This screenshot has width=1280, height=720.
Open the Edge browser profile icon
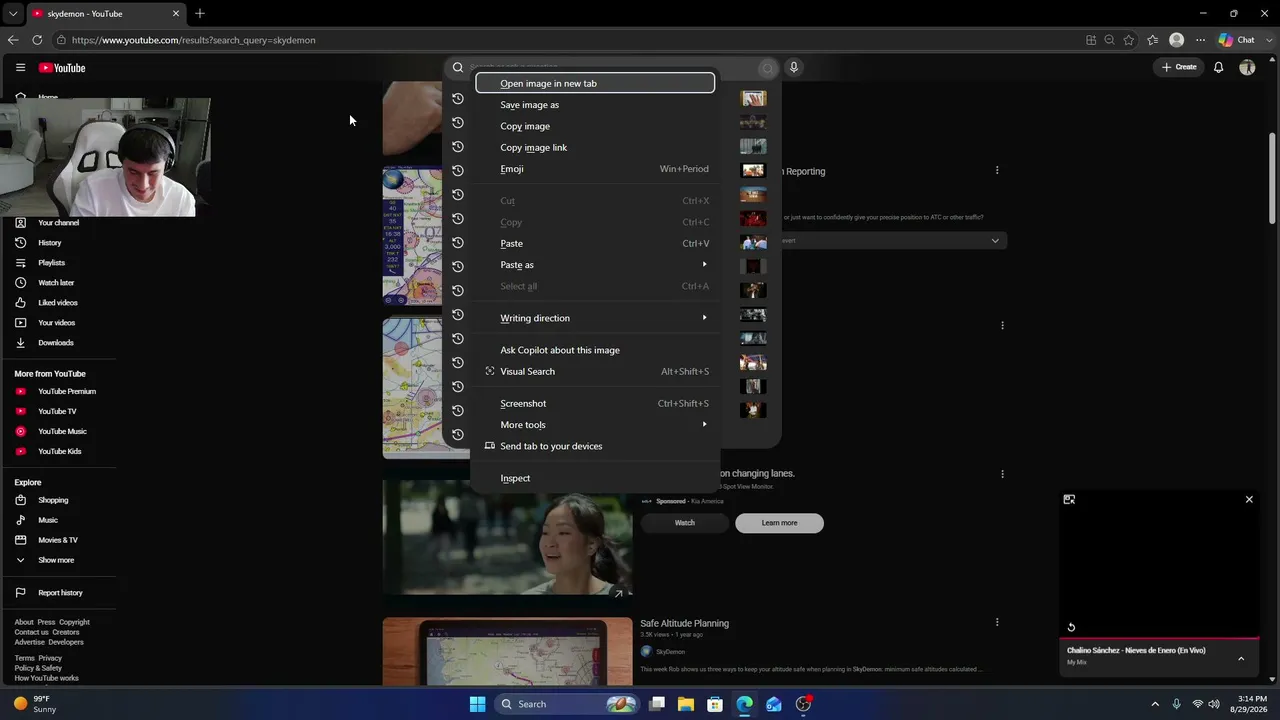pyautogui.click(x=1177, y=40)
